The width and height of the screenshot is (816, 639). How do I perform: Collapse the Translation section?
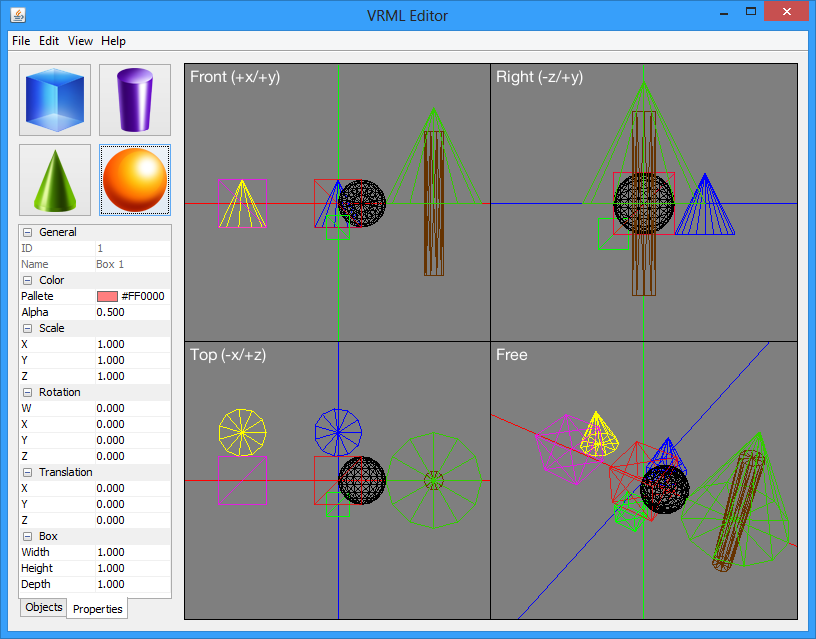[27, 473]
